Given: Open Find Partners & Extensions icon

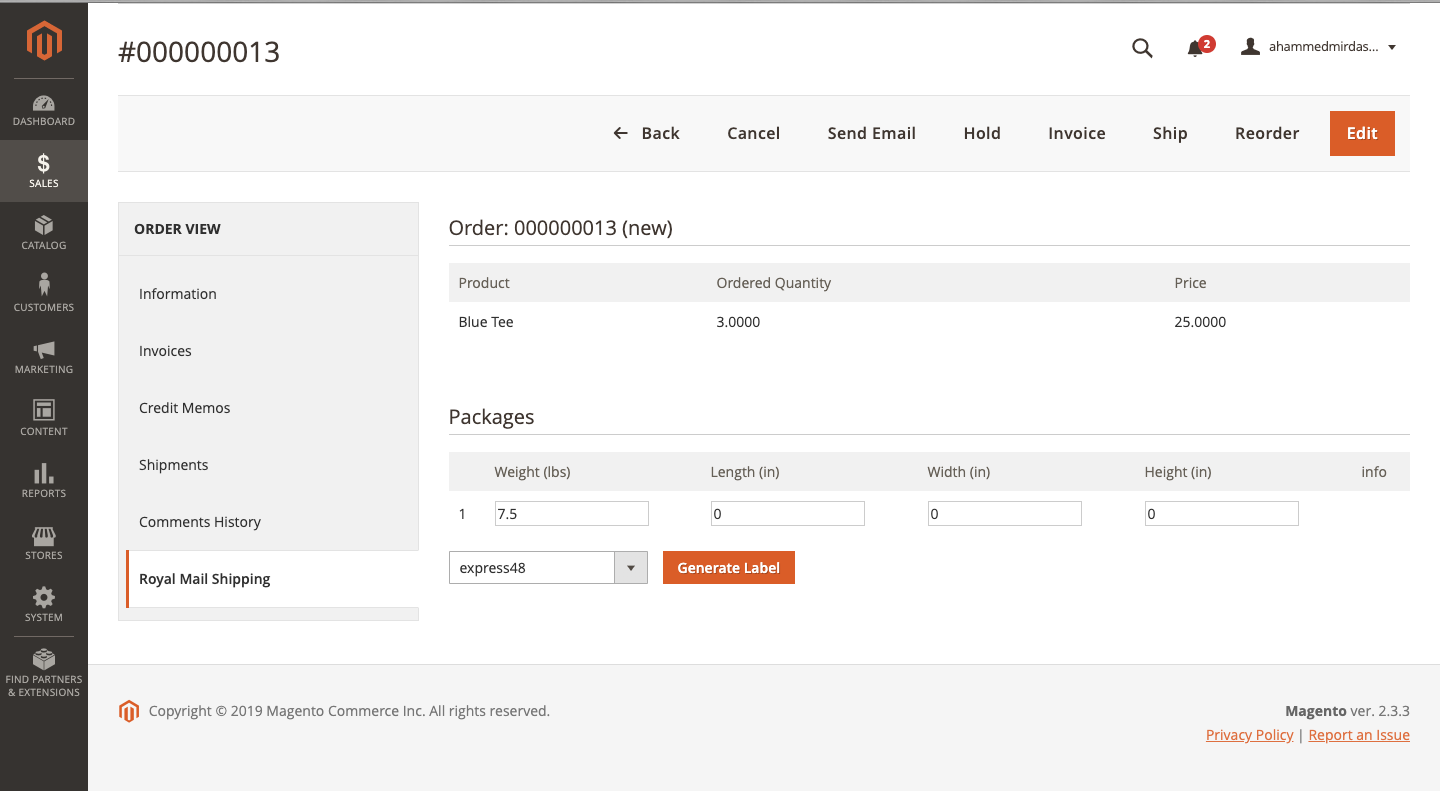Looking at the screenshot, I should tap(44, 666).
